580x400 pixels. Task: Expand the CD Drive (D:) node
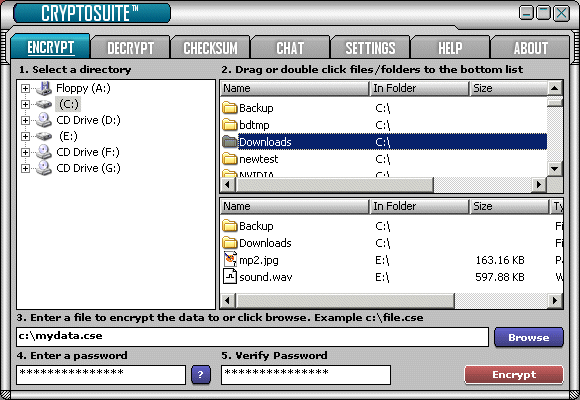tap(25, 120)
